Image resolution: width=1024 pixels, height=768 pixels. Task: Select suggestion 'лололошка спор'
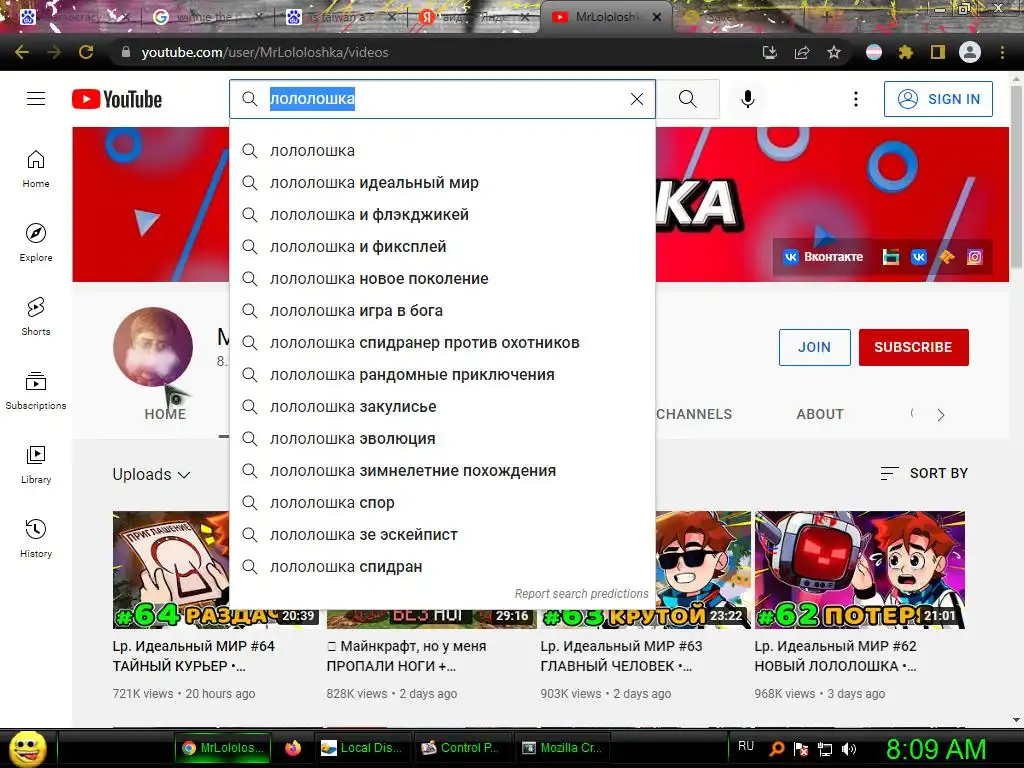(x=442, y=503)
